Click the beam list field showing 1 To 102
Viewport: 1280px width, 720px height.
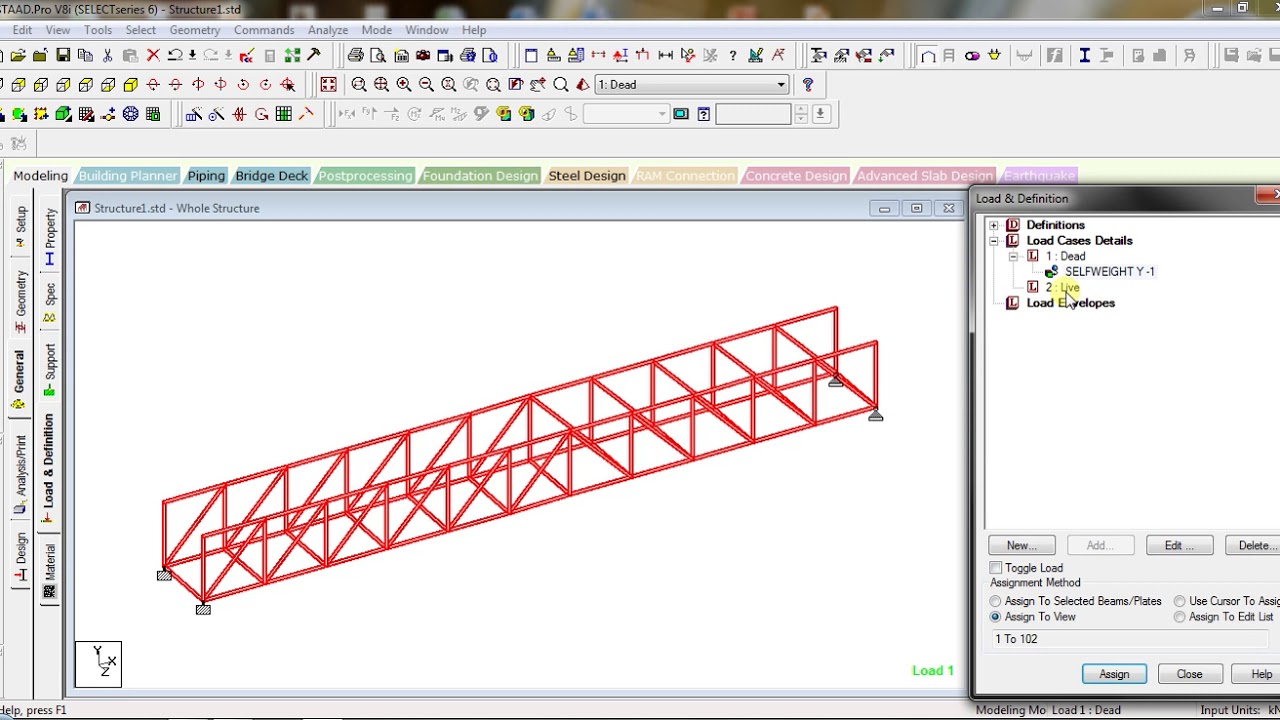[x=1130, y=639]
